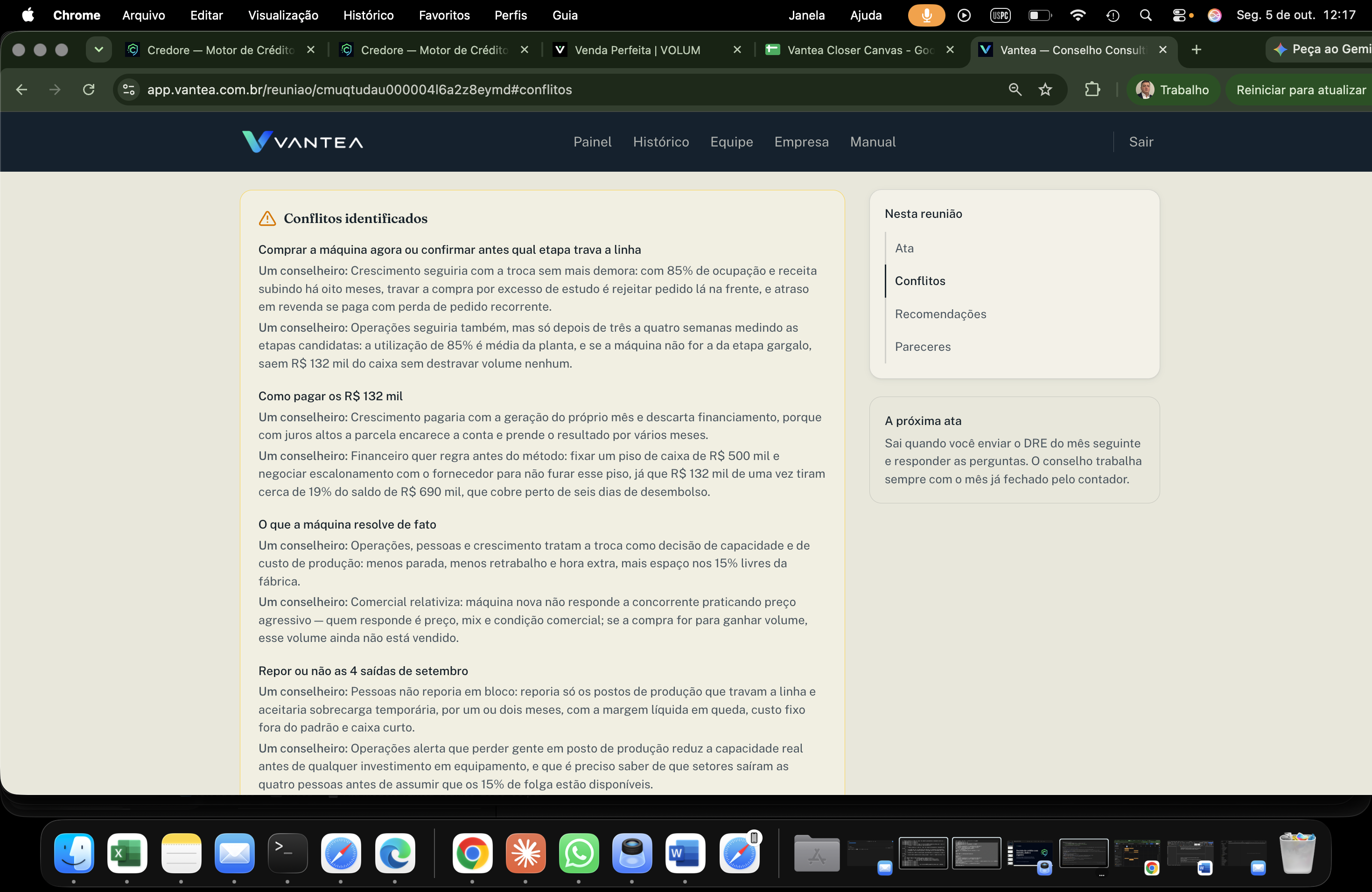This screenshot has width=1372, height=892.
Task: Open Spotlight search in the menu bar
Action: coord(1146,15)
